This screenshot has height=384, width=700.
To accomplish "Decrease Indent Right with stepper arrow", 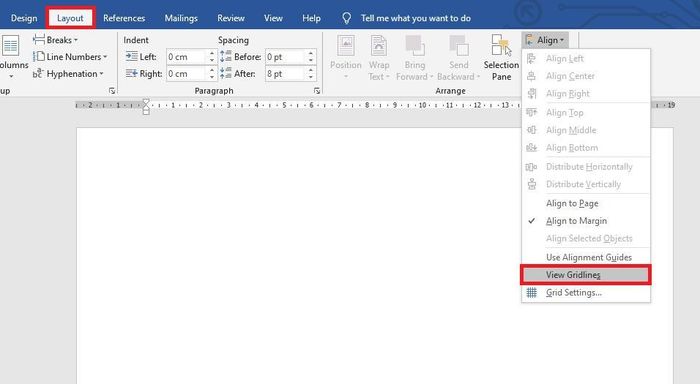I will coord(212,77).
